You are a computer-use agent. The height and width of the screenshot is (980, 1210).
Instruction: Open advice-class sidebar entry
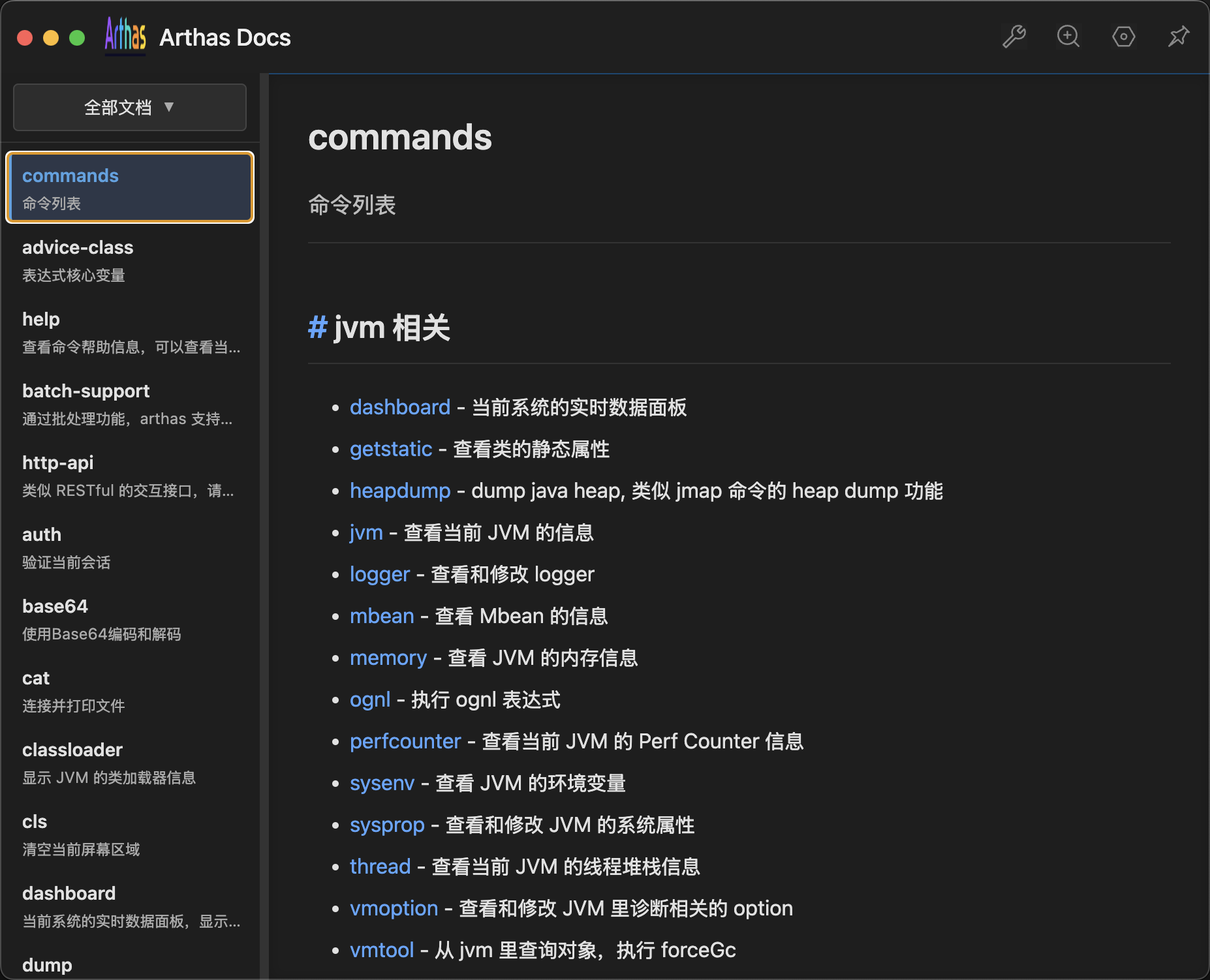point(130,260)
